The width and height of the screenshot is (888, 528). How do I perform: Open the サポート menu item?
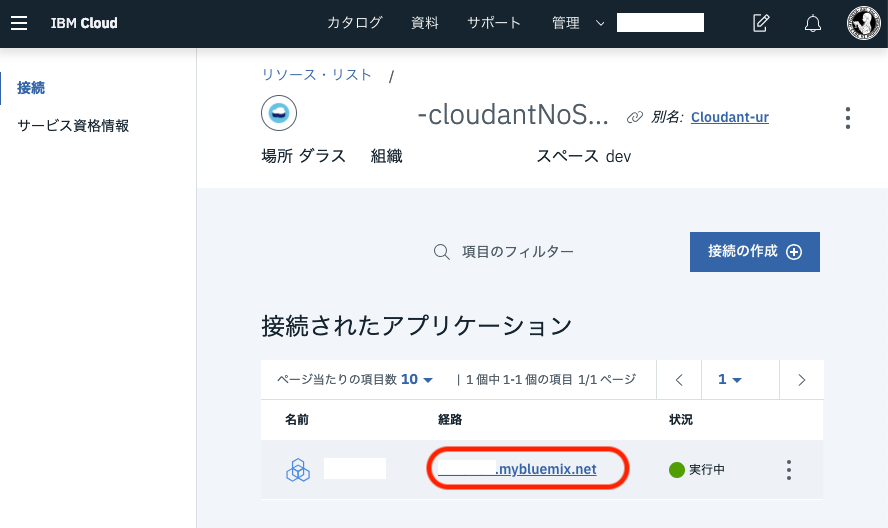pos(494,23)
